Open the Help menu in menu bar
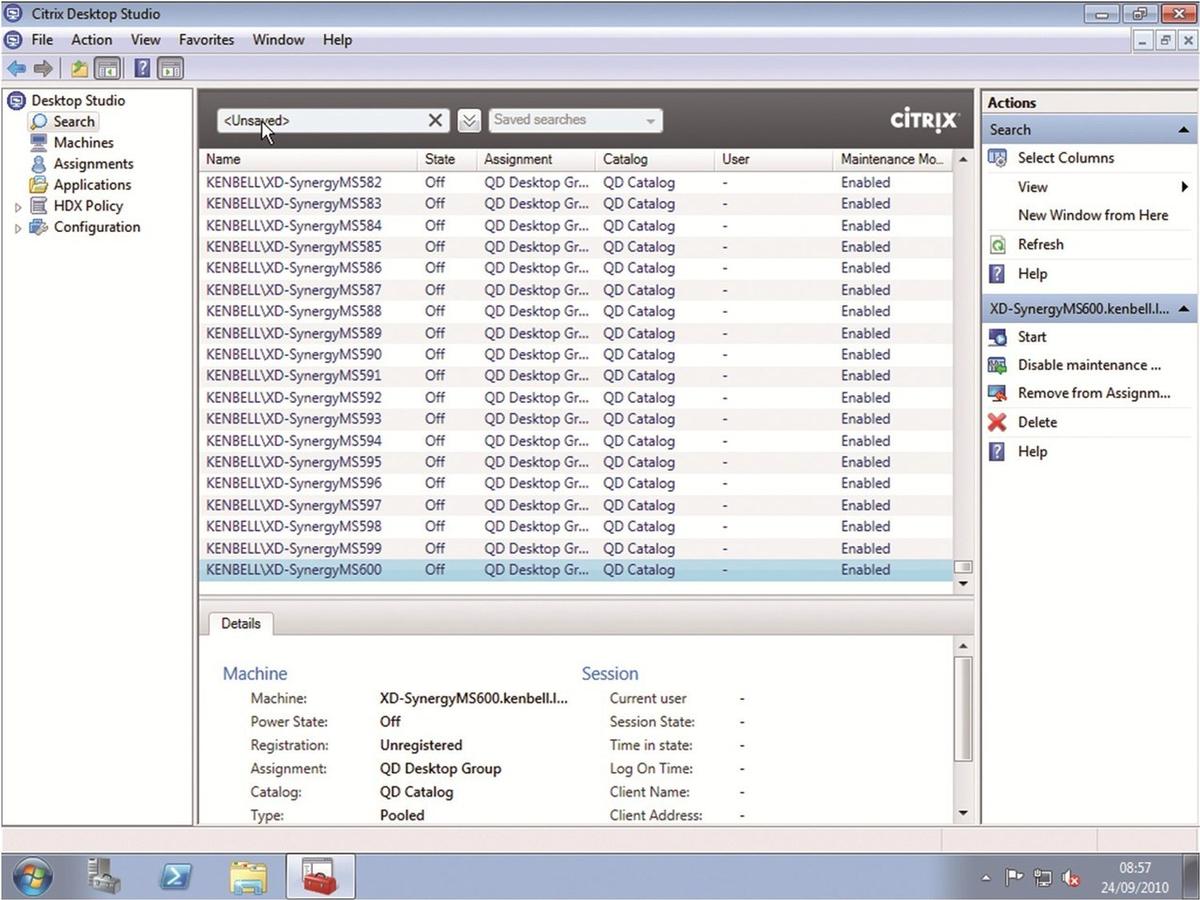Screen dimensions: 1200x900 click(x=337, y=40)
